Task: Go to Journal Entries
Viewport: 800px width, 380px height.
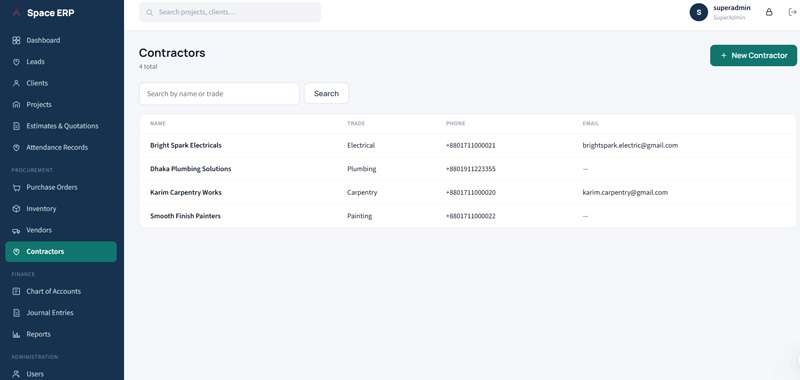Action: click(x=61, y=313)
